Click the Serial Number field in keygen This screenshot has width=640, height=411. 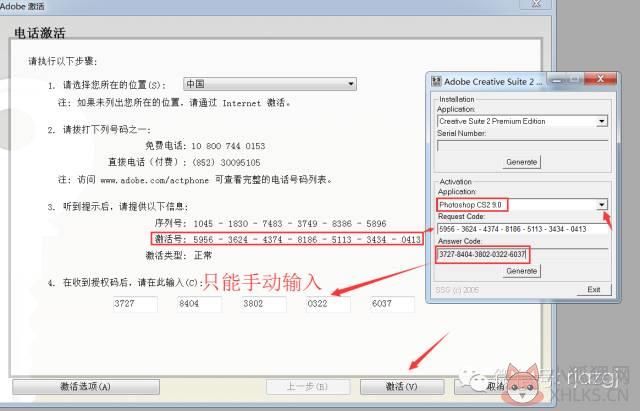(522, 146)
